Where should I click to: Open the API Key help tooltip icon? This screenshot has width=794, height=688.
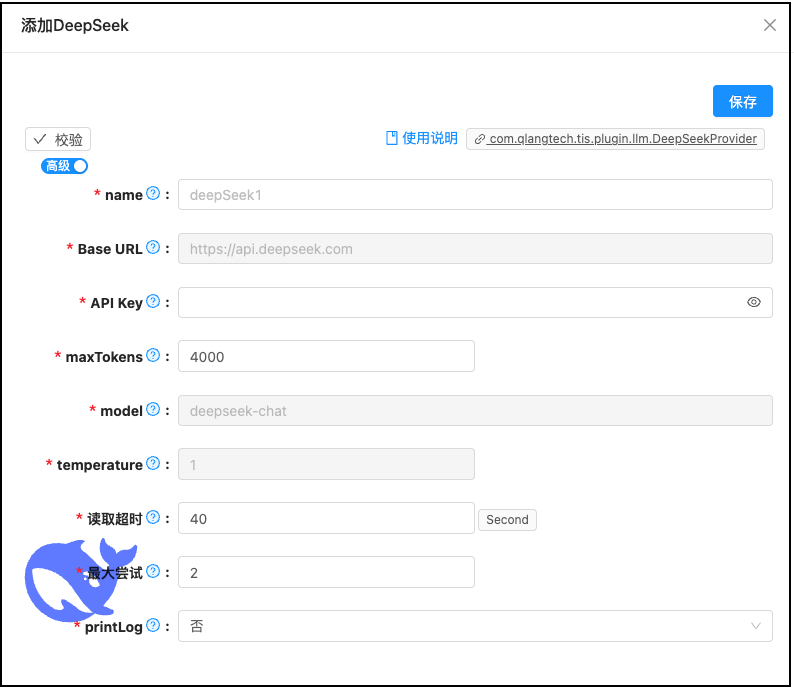(153, 302)
